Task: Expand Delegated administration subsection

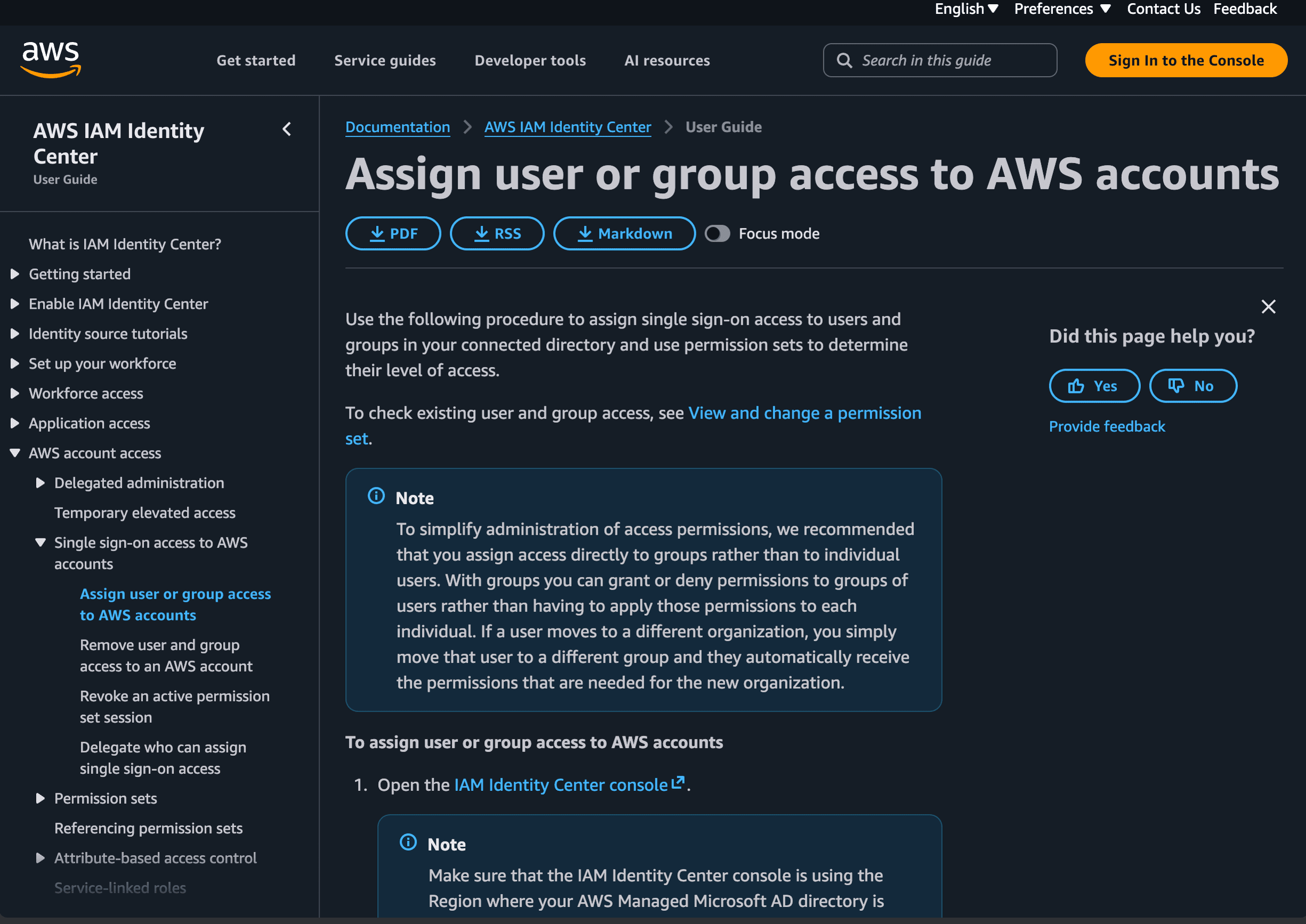Action: (40, 483)
